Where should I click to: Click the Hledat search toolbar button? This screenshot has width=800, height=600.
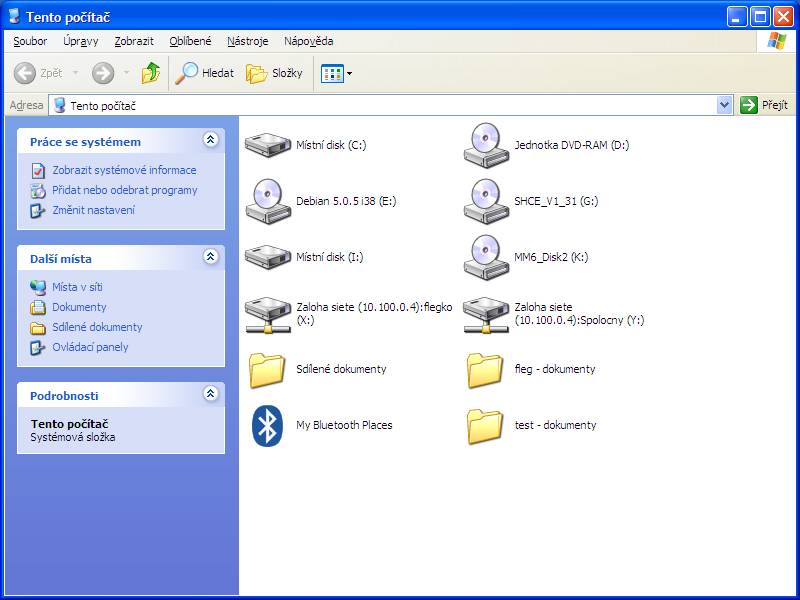click(205, 73)
